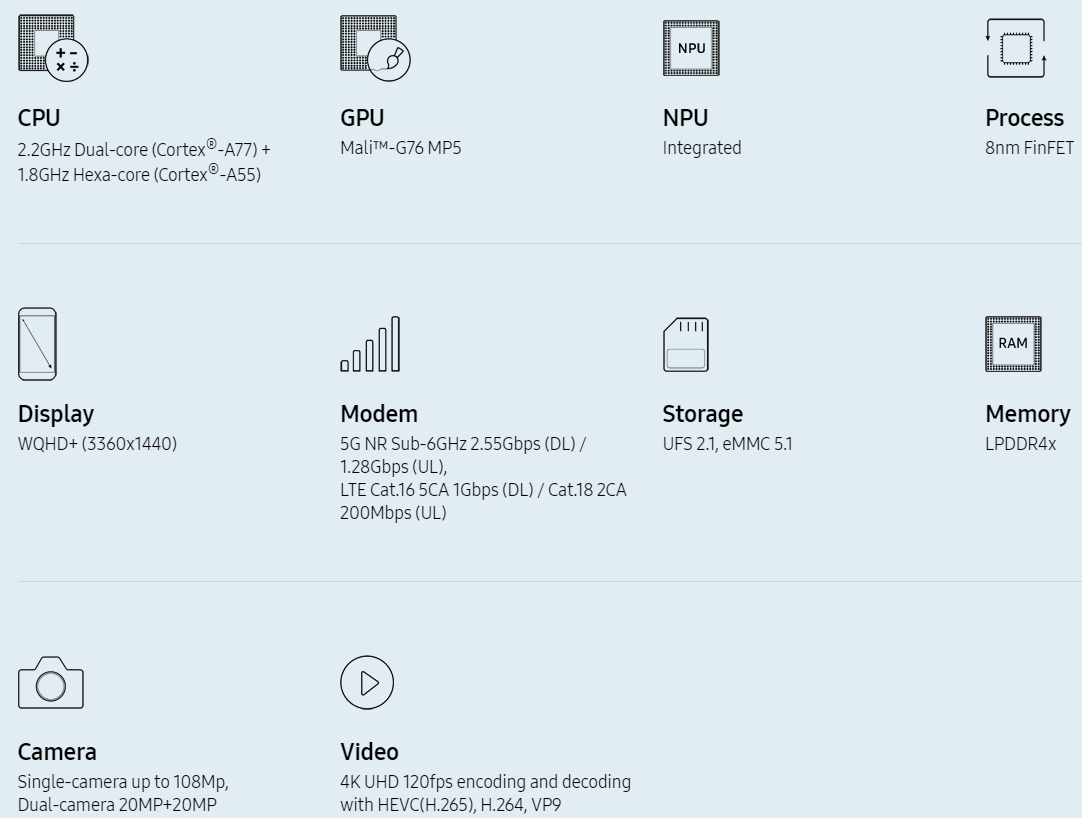The width and height of the screenshot is (1082, 818).
Task: Click the UFS 2.1, eMMC 5.1 text
Action: (x=727, y=443)
